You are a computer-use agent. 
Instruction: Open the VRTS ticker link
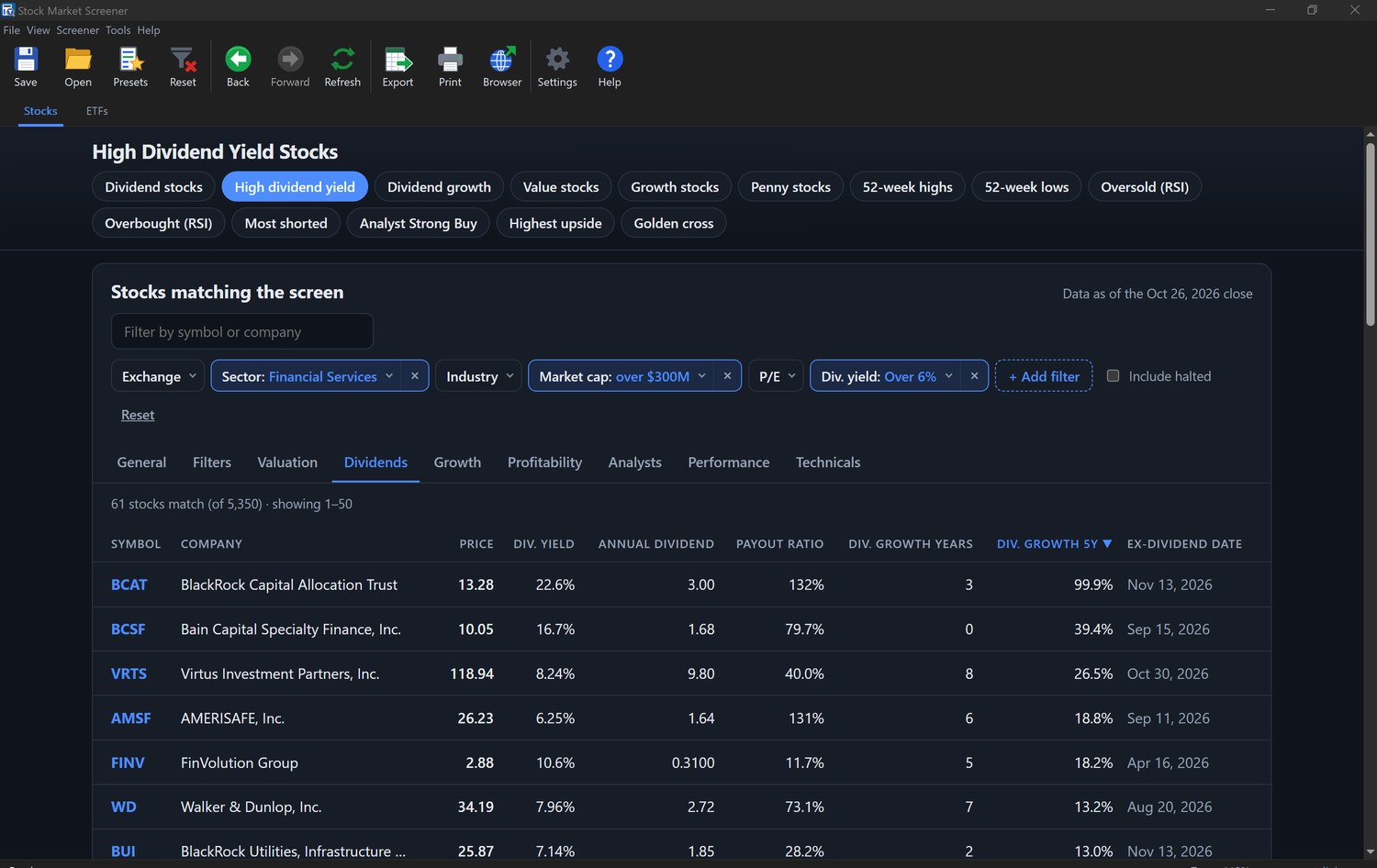129,673
